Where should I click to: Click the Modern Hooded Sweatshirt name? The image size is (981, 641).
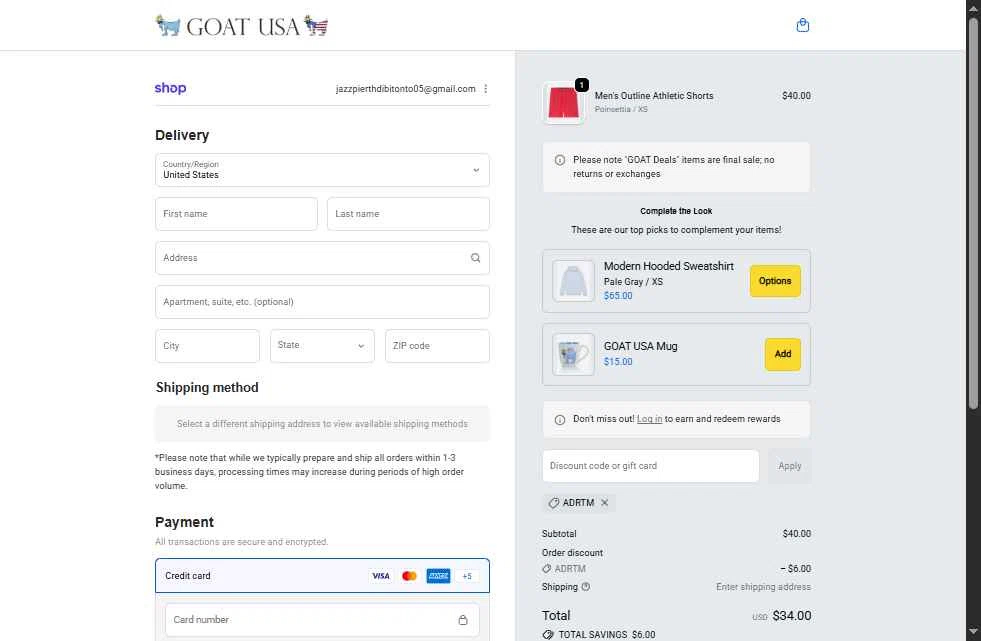[x=669, y=266]
